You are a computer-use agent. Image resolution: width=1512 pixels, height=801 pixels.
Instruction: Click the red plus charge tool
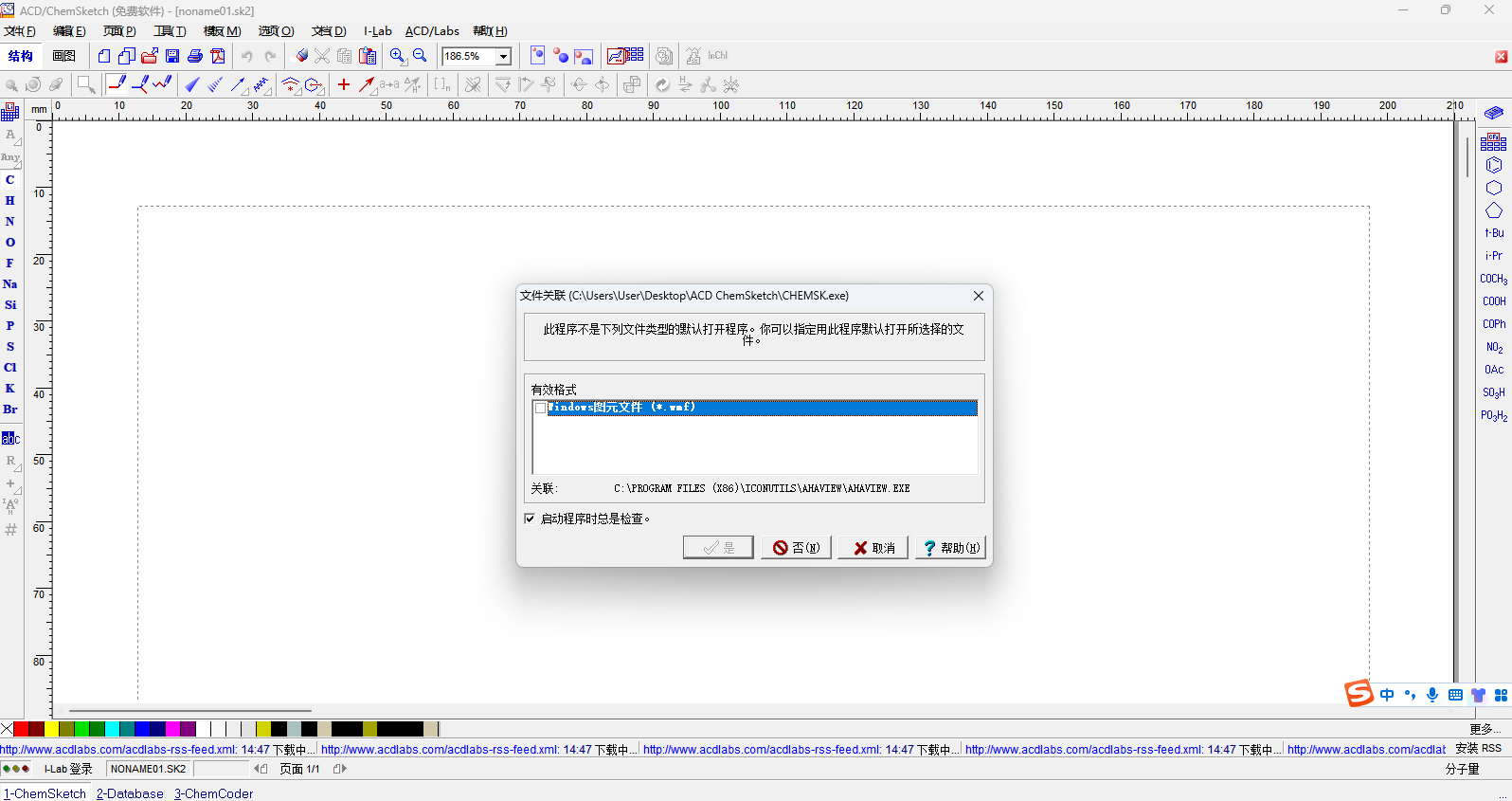pos(344,84)
